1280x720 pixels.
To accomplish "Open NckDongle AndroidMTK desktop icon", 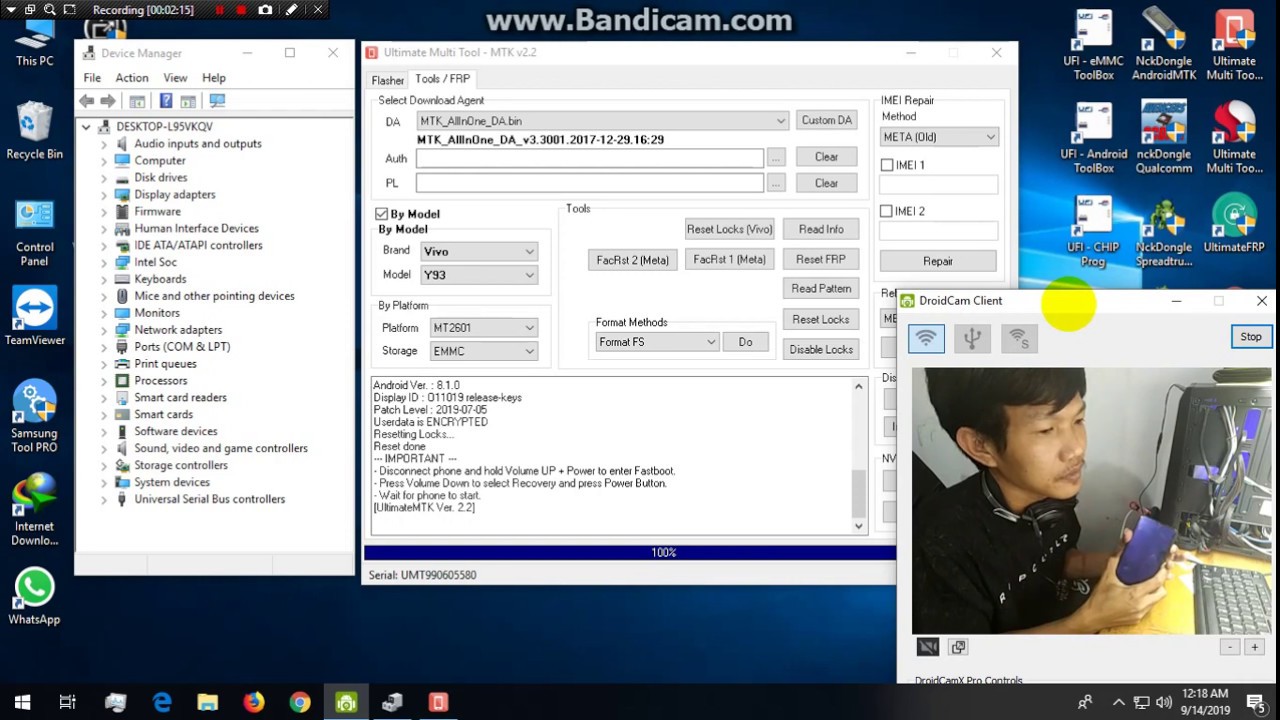I will click(1164, 45).
